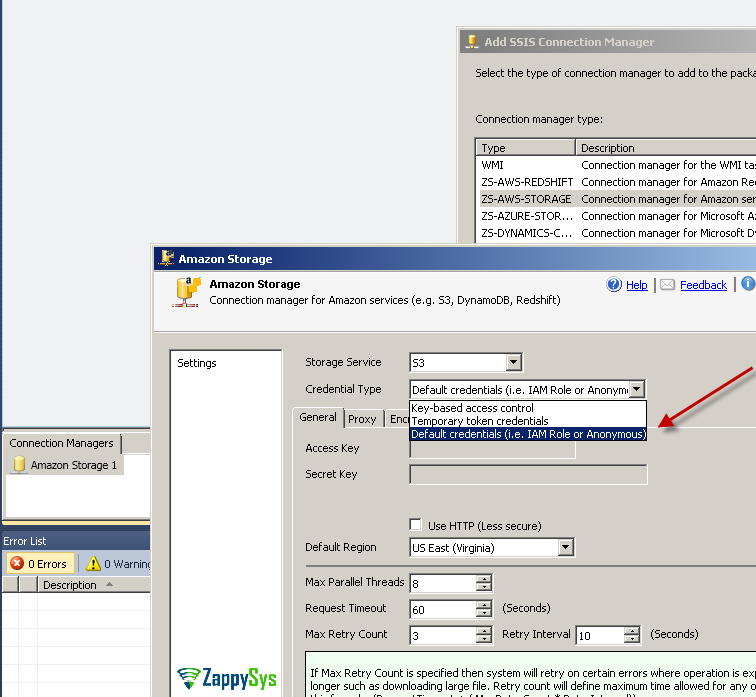Click the yellow warning triangle icon
The image size is (756, 697).
tap(93, 563)
